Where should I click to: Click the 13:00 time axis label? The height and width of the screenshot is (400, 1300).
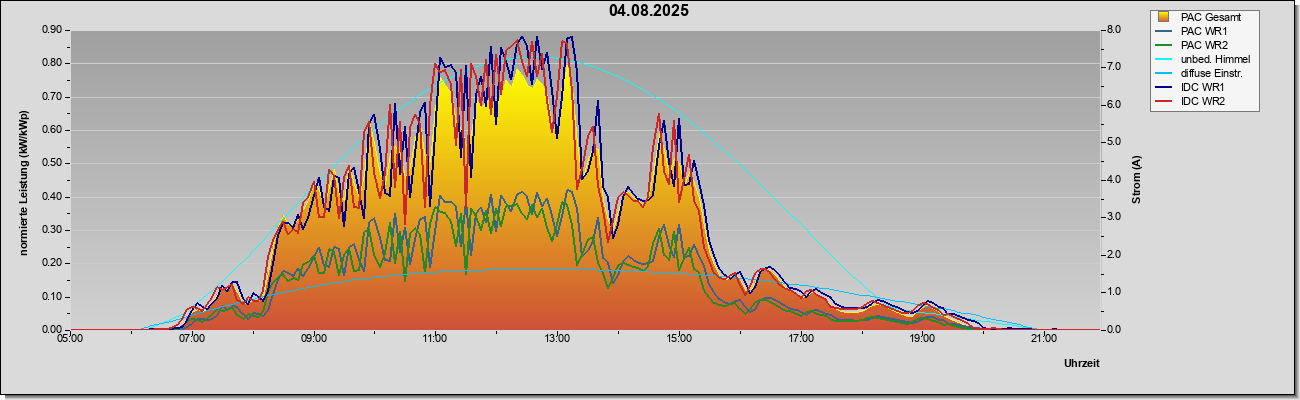click(x=557, y=339)
